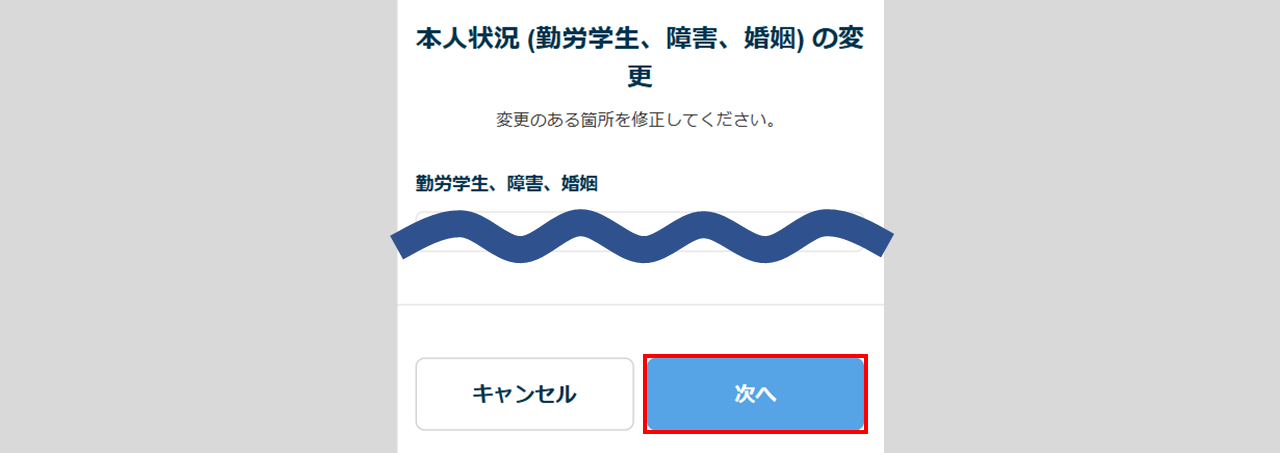Click the blue wavy omission line
The image size is (1280, 453).
point(640,241)
